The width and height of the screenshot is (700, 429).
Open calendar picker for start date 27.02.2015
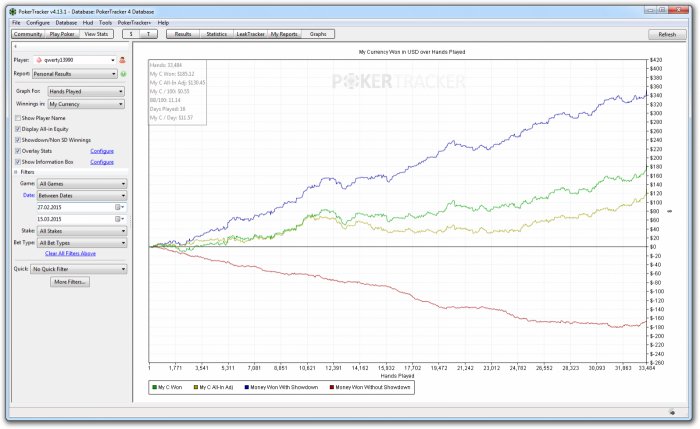[119, 207]
